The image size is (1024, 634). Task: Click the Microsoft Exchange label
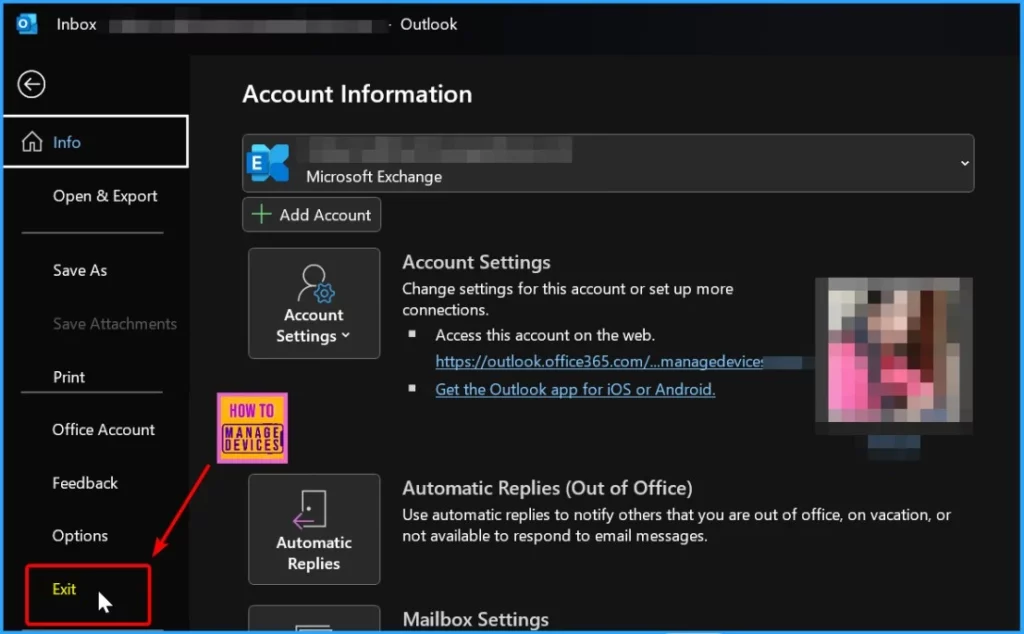(x=374, y=176)
